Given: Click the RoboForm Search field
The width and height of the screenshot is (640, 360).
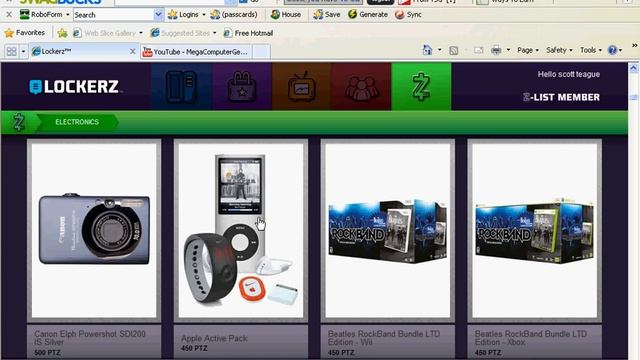Looking at the screenshot, I should pos(113,15).
